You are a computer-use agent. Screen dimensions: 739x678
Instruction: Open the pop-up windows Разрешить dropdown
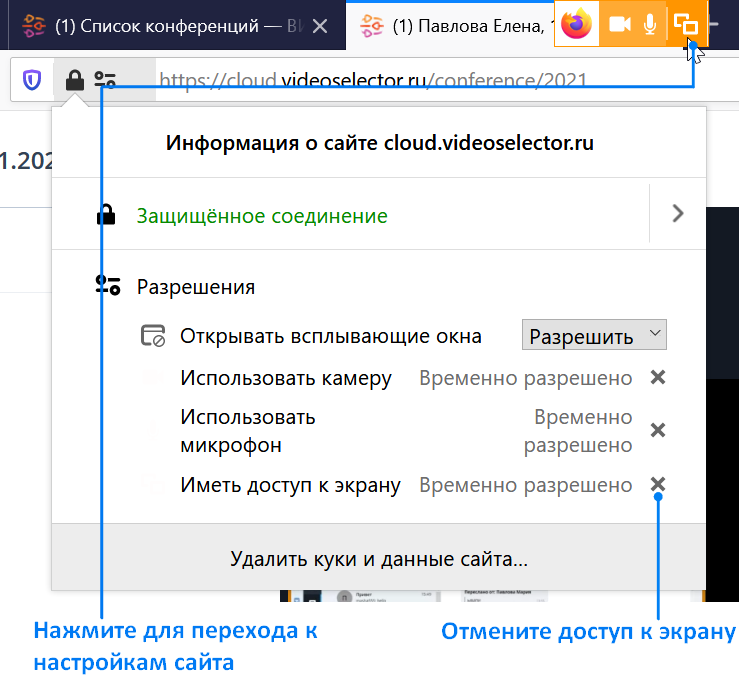[x=594, y=335]
